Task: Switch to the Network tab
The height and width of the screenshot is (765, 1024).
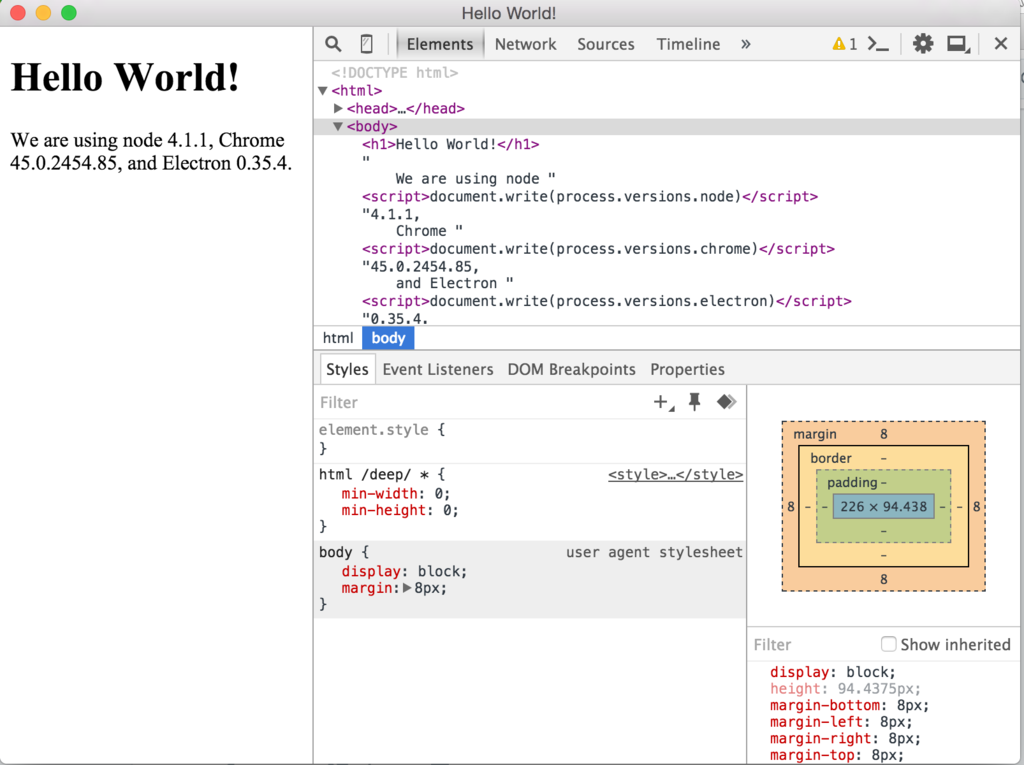Action: pos(525,44)
